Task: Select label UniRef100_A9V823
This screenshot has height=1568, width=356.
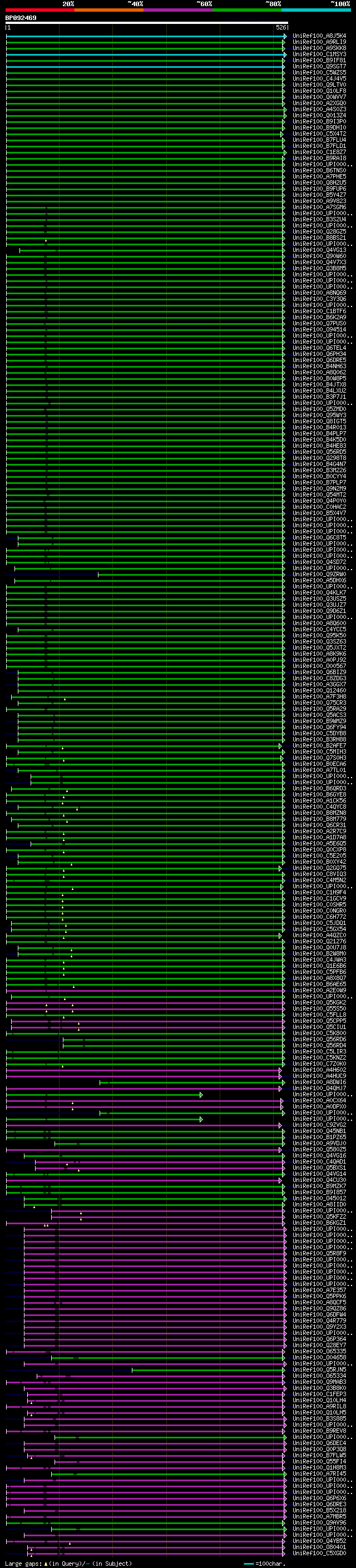Action: [x=319, y=201]
